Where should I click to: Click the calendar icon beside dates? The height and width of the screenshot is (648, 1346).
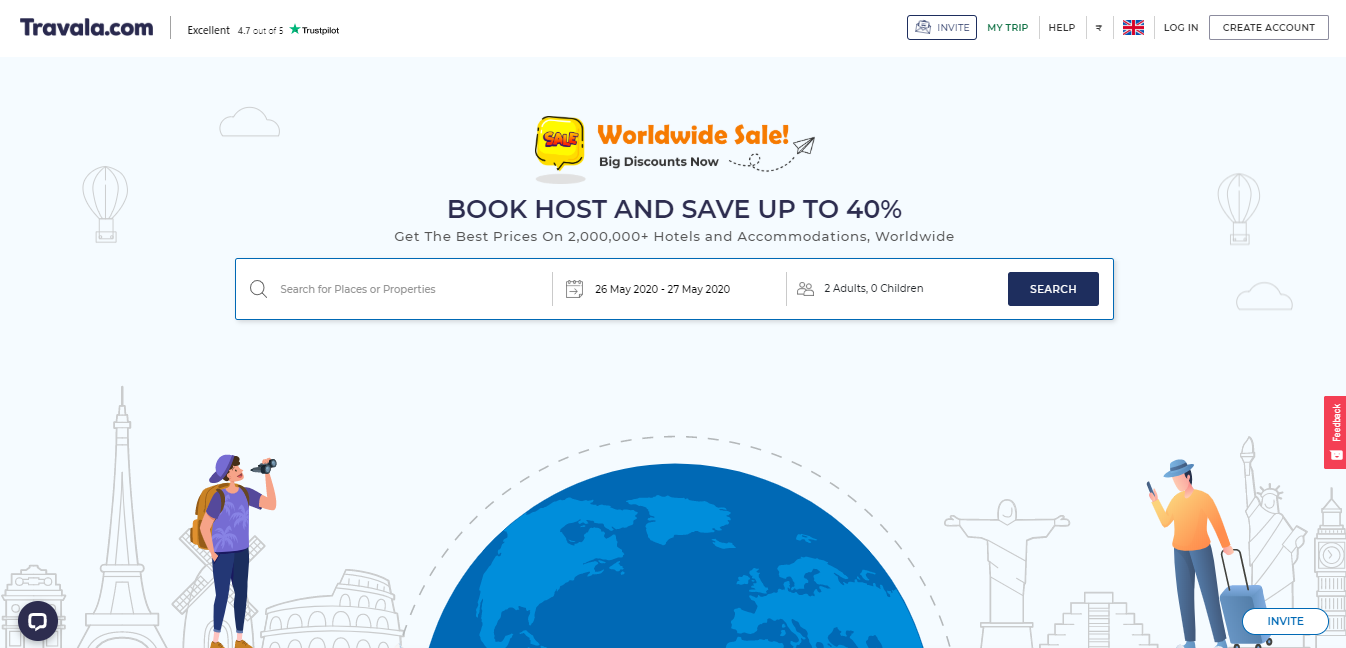coord(574,289)
